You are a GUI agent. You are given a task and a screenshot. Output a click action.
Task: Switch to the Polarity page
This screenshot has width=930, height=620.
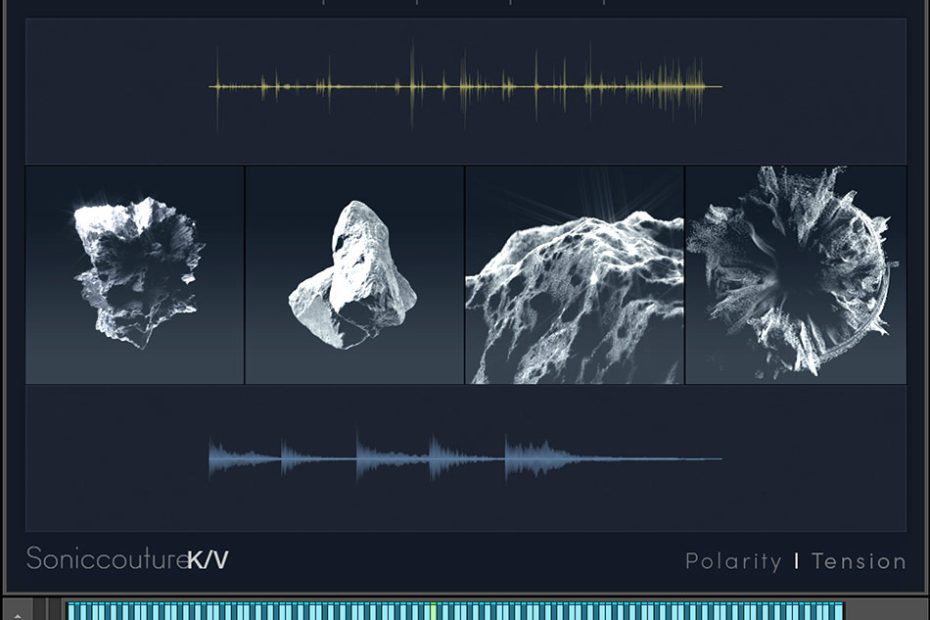[x=733, y=561]
